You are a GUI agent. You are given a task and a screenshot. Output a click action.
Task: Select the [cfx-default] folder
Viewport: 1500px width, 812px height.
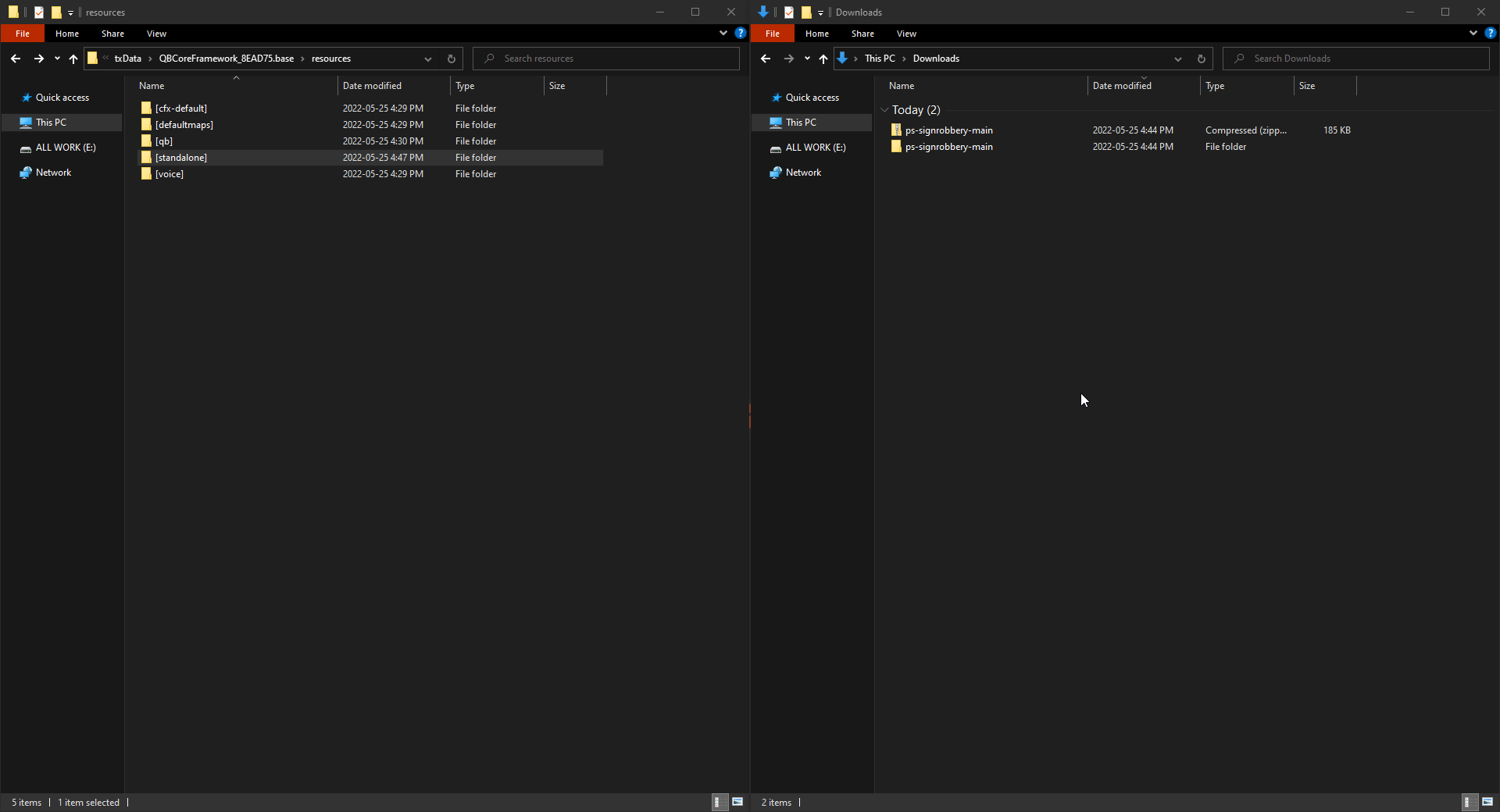[370, 109]
